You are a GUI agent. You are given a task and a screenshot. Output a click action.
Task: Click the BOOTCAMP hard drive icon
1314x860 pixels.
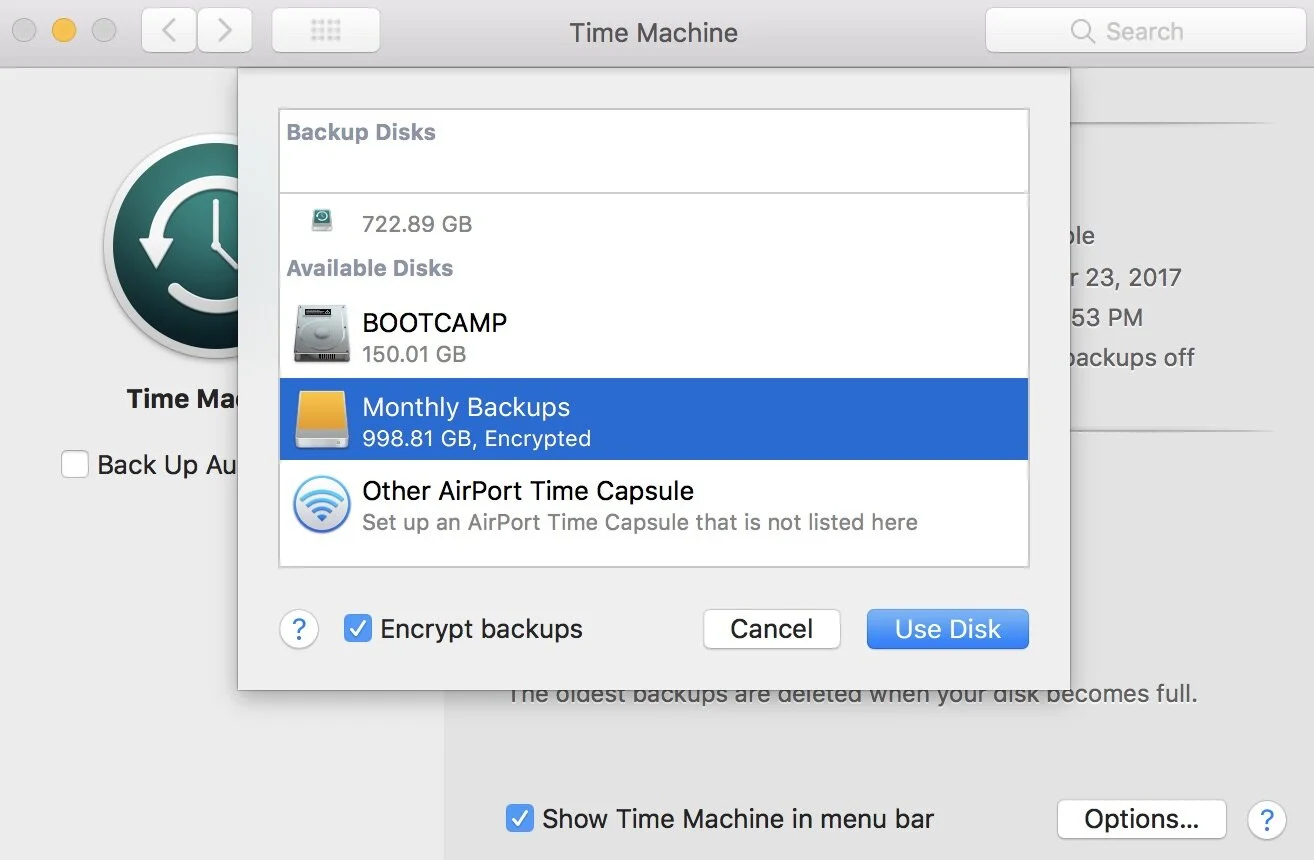coord(321,335)
